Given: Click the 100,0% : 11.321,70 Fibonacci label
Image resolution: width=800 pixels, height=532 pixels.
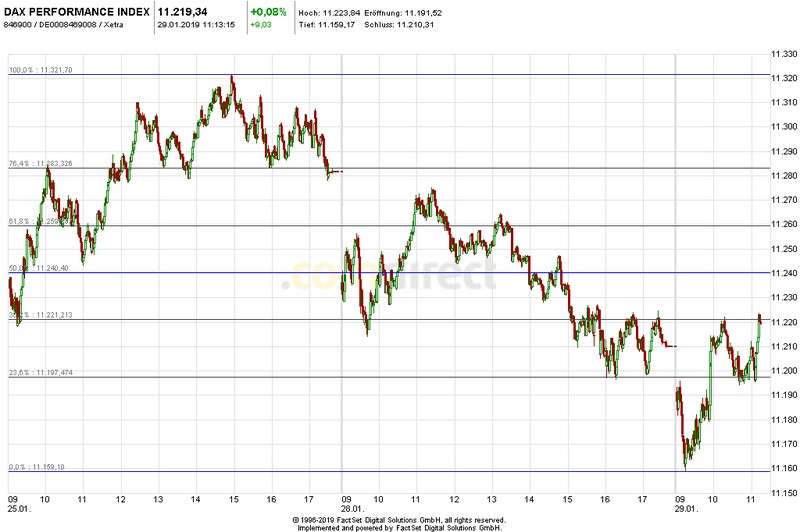Looking at the screenshot, I should [41, 70].
